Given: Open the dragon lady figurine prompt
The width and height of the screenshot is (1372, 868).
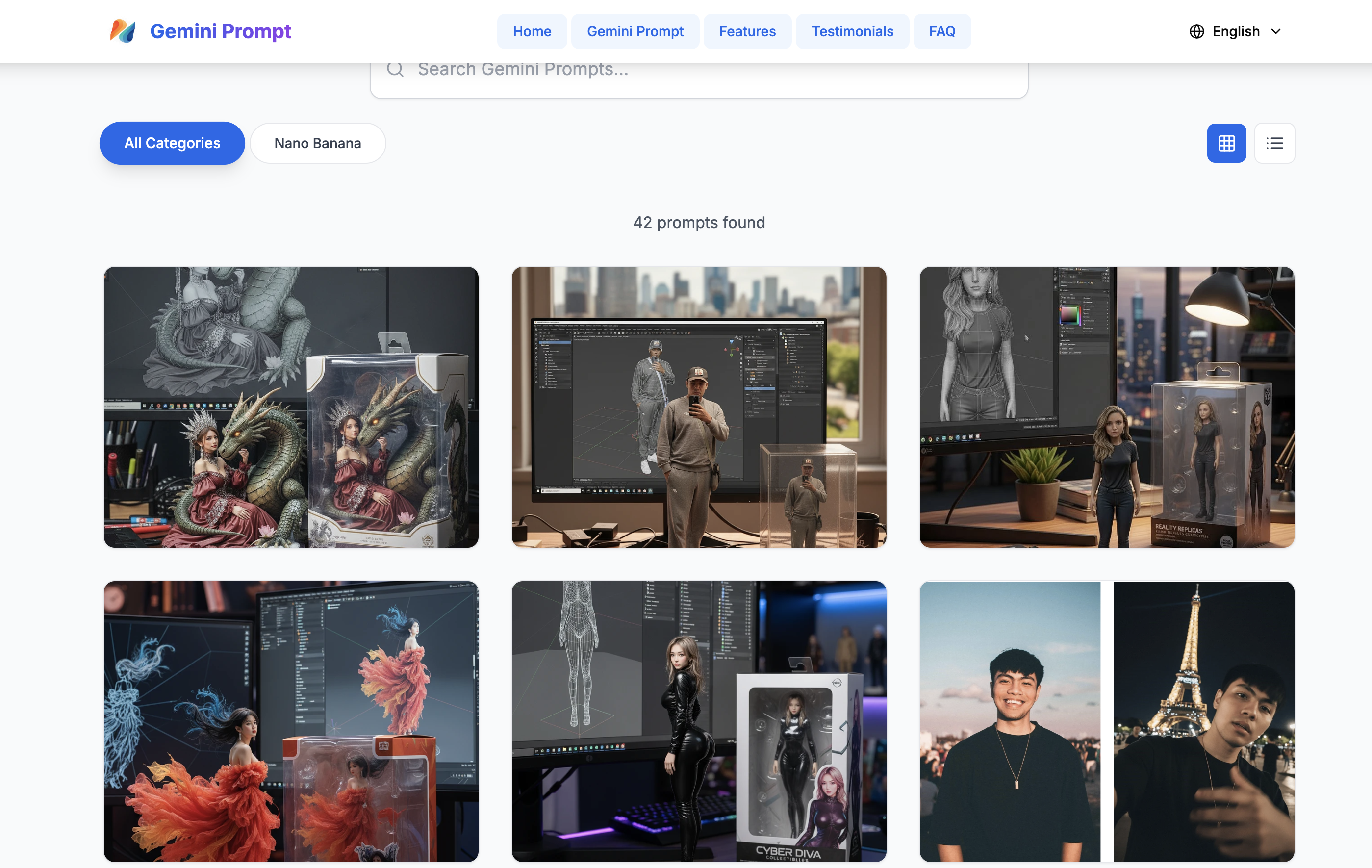Looking at the screenshot, I should tap(291, 407).
